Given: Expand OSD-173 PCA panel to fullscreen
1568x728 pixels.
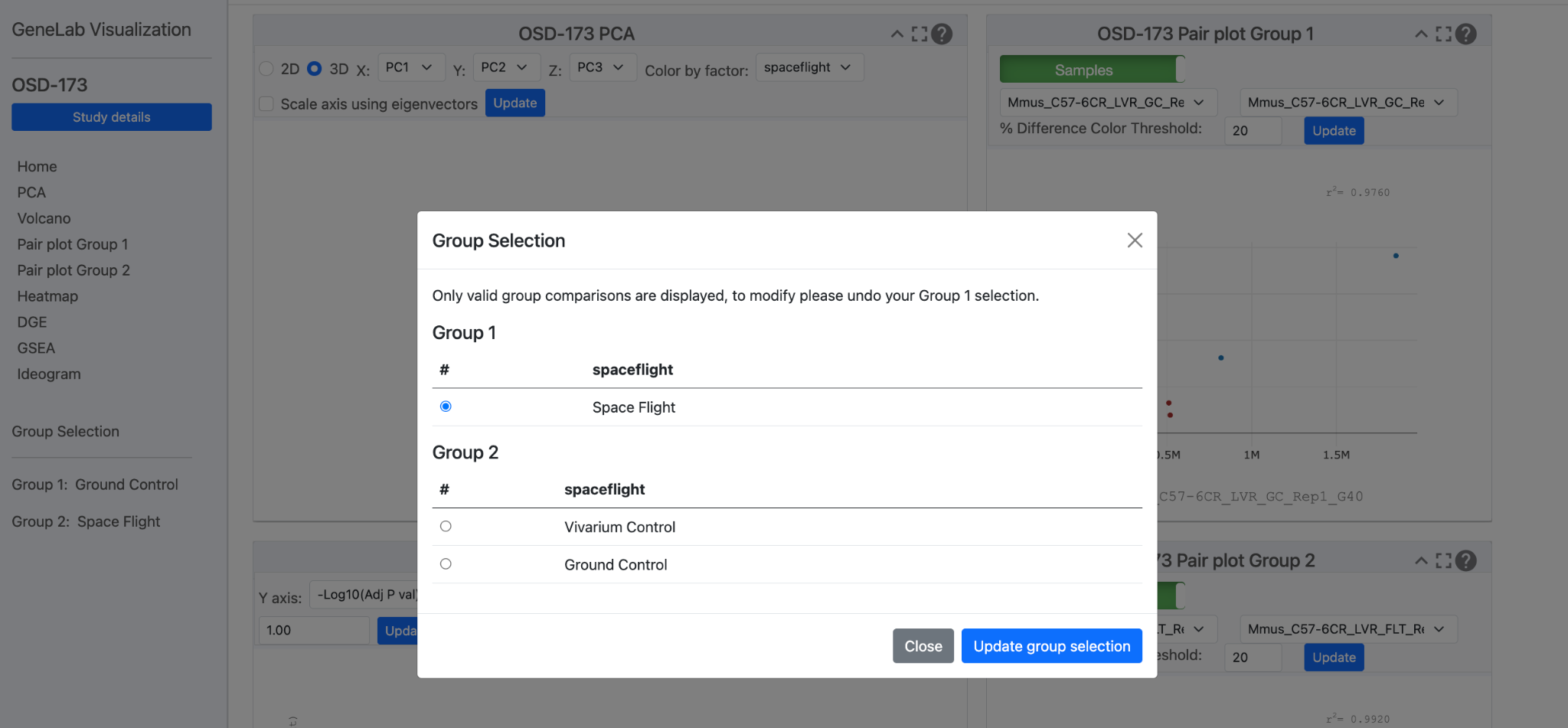Looking at the screenshot, I should click(919, 34).
